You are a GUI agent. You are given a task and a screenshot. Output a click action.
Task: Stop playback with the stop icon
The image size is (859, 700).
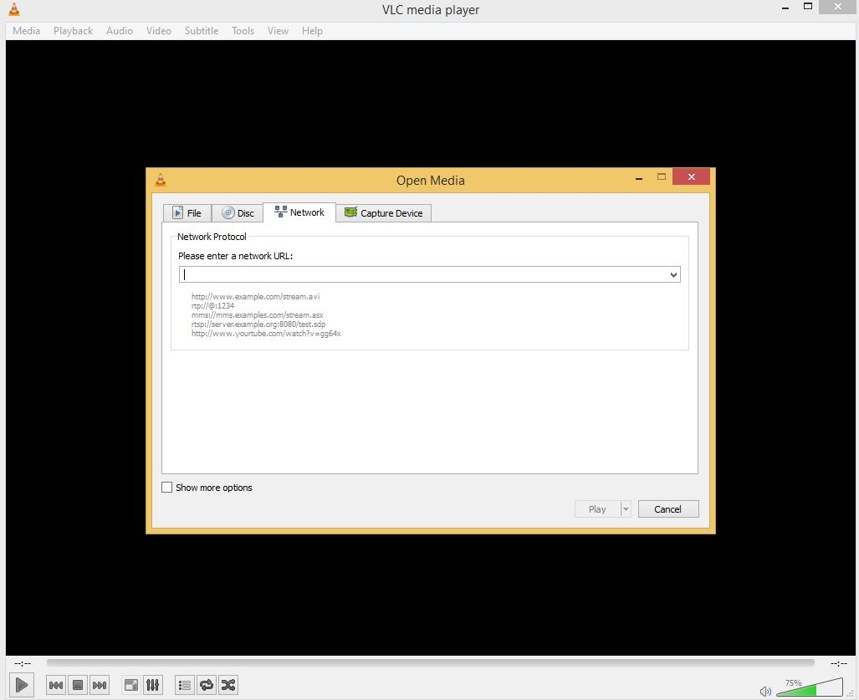pyautogui.click(x=78, y=685)
